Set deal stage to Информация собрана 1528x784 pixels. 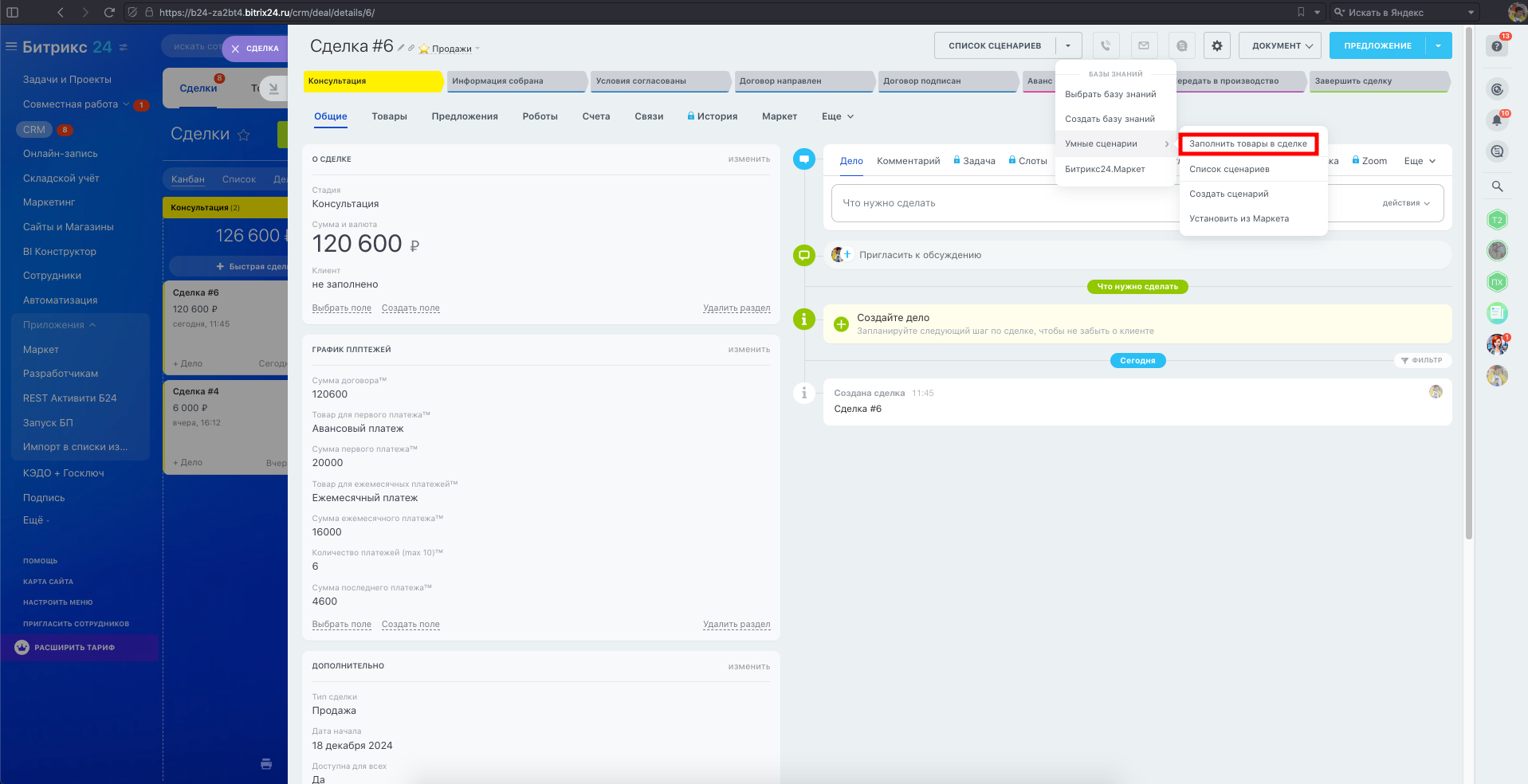[518, 81]
